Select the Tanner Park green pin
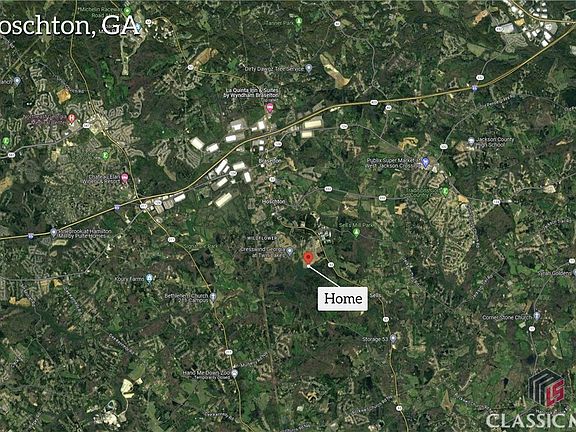Screen dimensions: 576x432 tap(299, 21)
